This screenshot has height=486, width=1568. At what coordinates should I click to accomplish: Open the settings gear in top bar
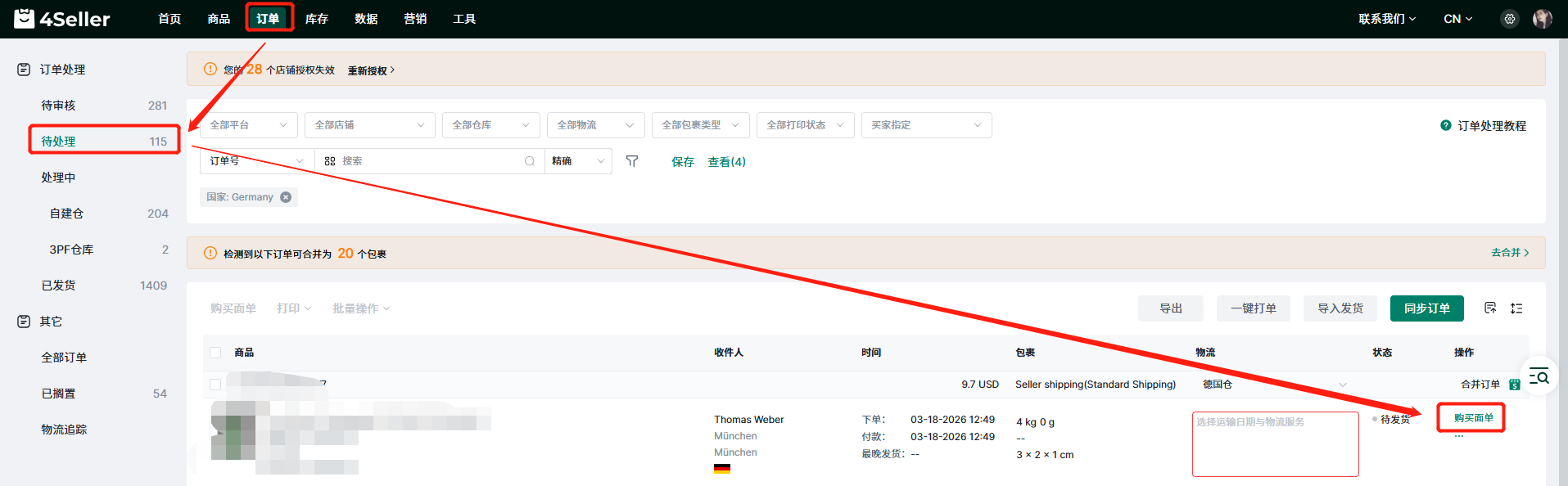click(x=1510, y=19)
